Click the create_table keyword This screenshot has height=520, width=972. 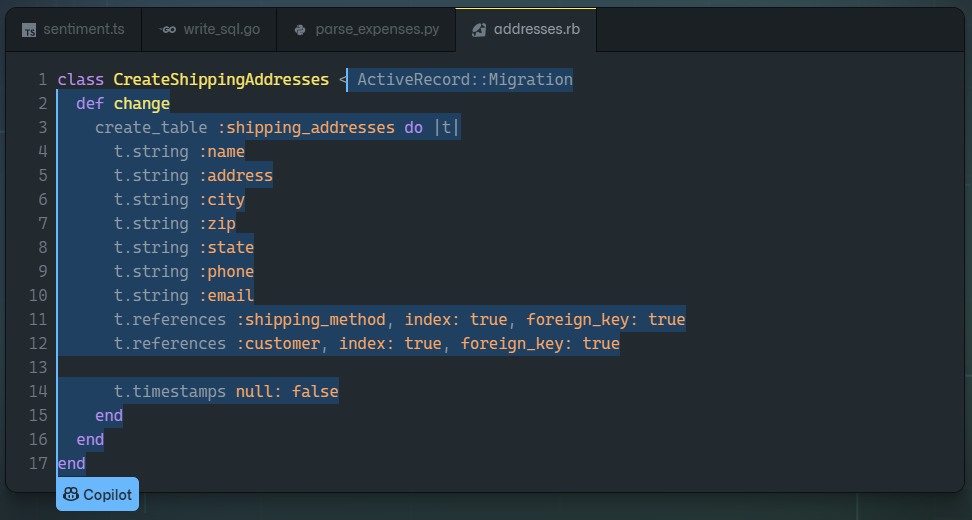151,128
